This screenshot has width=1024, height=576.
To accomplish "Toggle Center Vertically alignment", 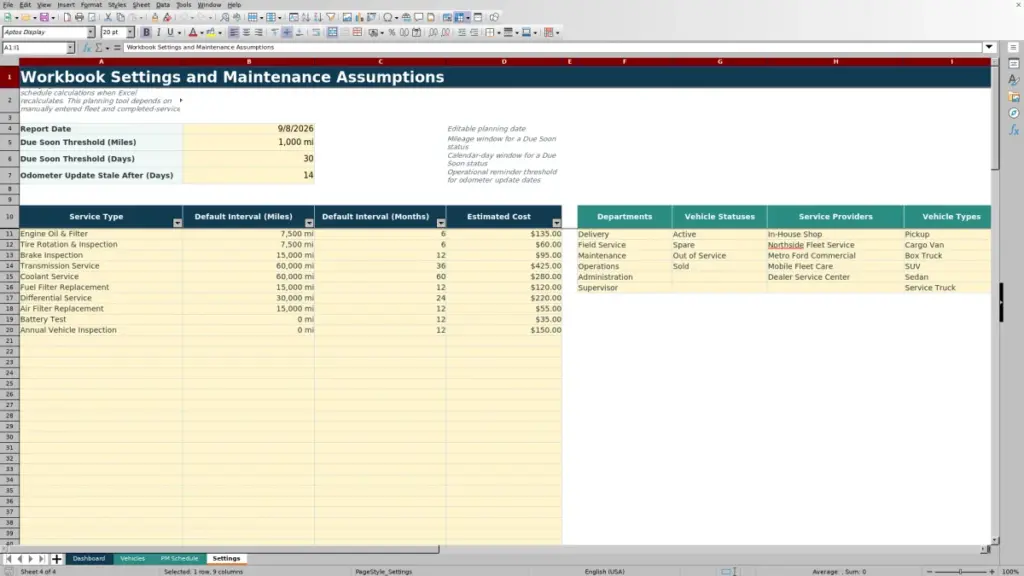I will coord(287,33).
